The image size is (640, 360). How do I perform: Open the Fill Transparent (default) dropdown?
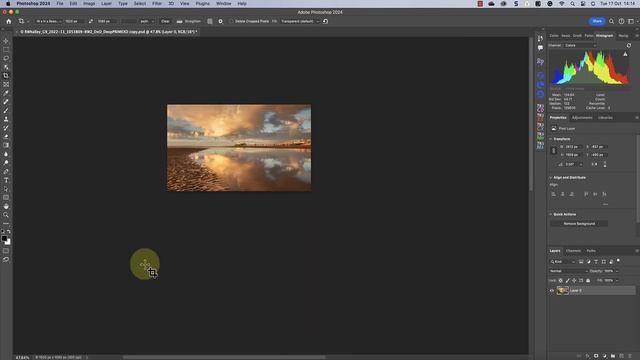coord(300,21)
